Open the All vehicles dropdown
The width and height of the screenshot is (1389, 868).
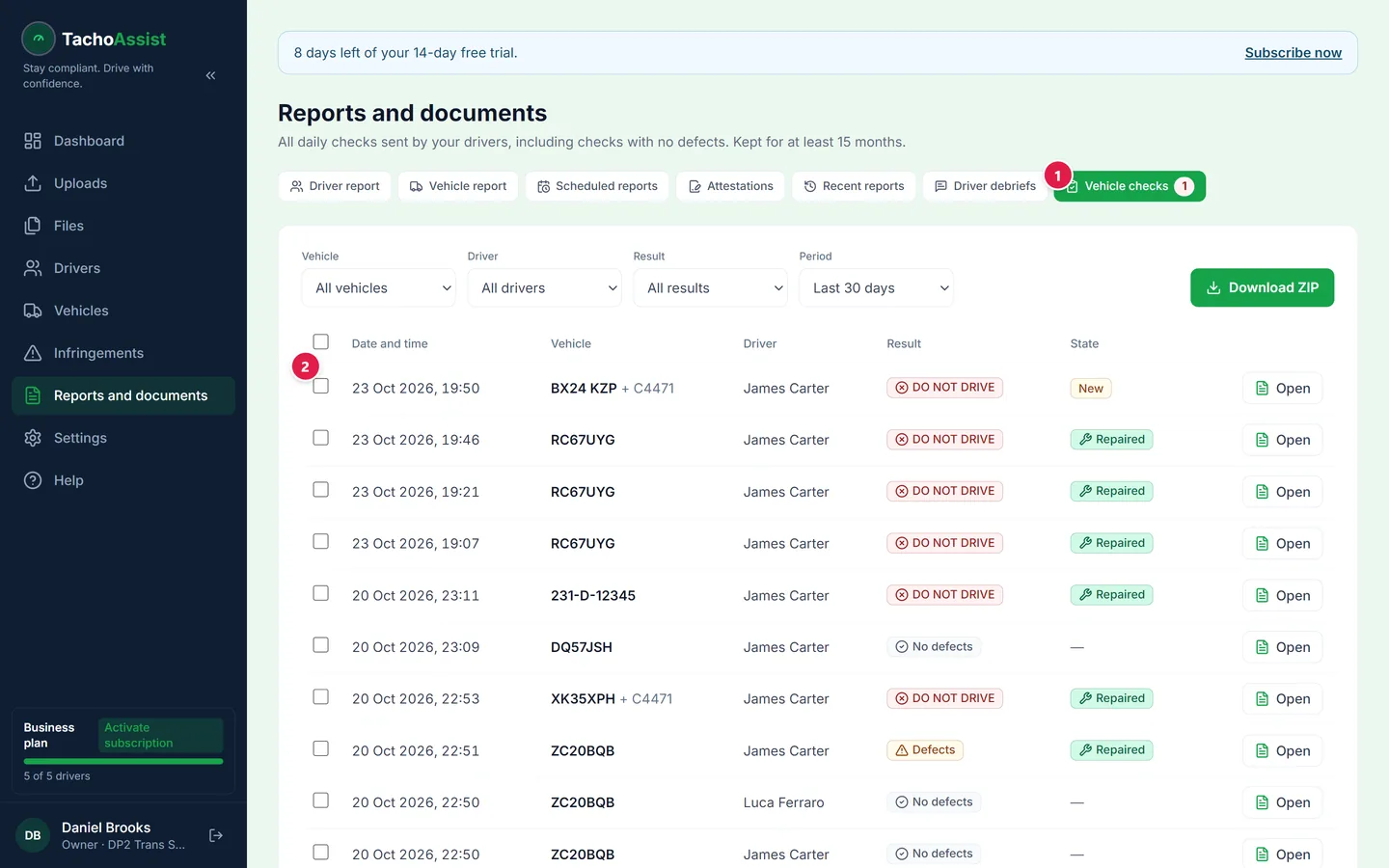[378, 287]
